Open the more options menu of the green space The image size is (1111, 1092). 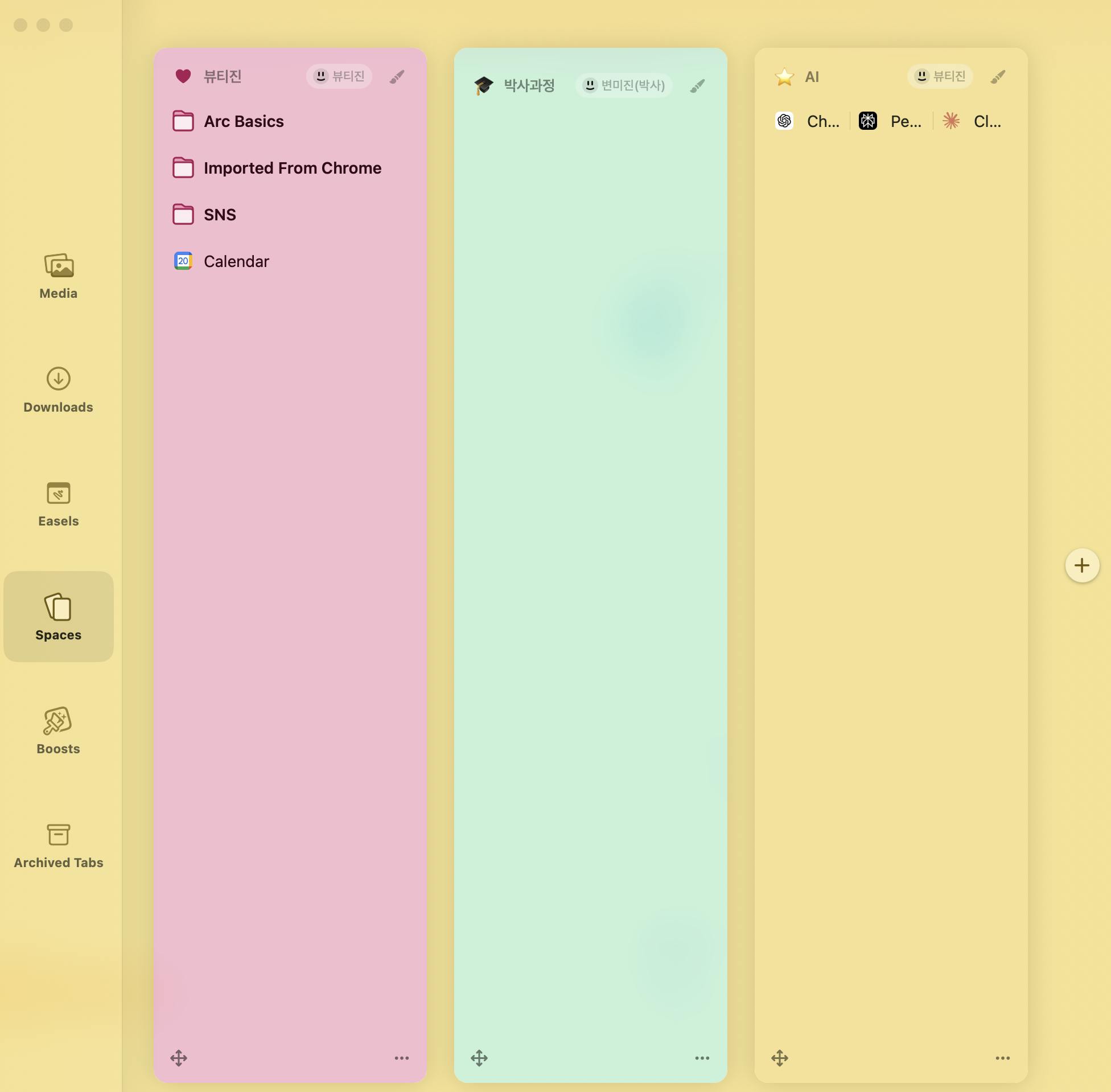[702, 1058]
